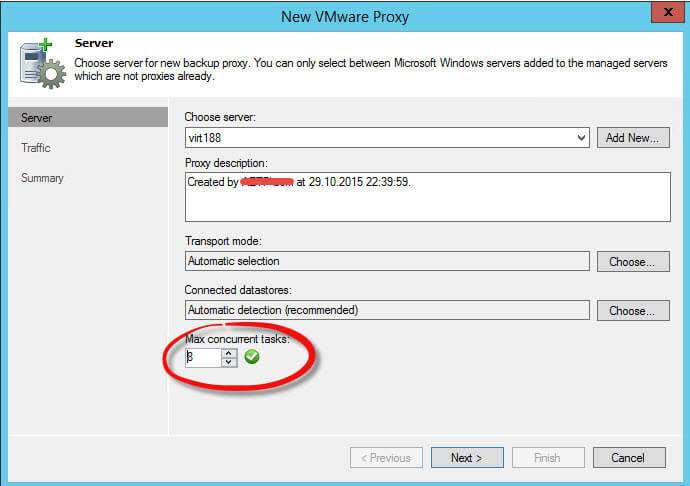Increase max concurrent tasks with up arrow
Screen dimensions: 690x486
tap(228, 353)
